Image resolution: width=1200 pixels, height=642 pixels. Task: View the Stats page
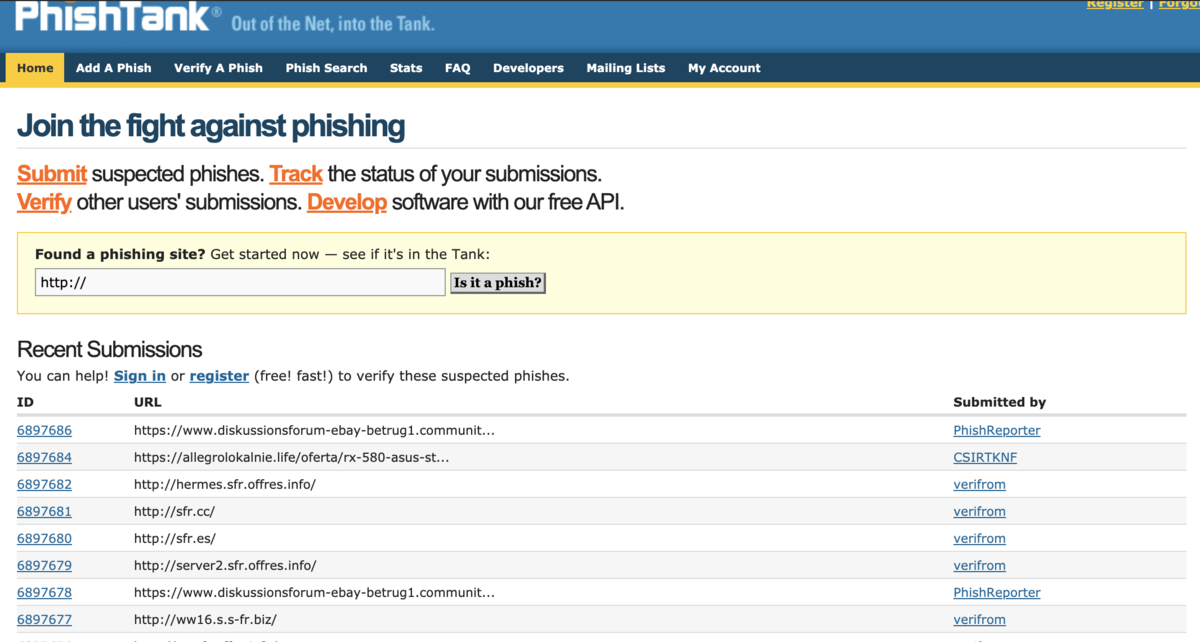(x=406, y=68)
